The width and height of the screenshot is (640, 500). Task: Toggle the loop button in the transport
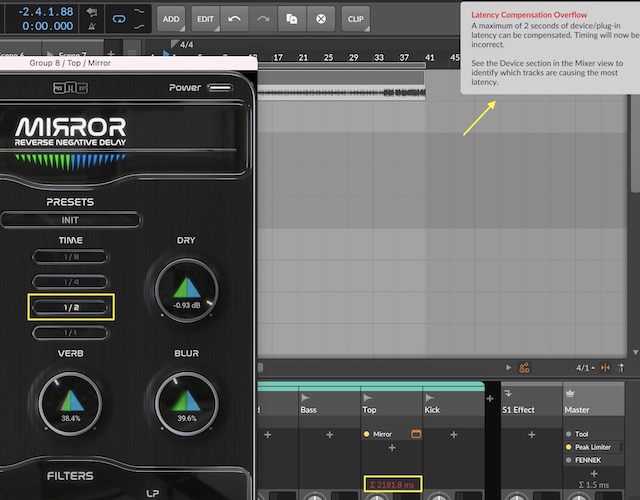coord(119,18)
